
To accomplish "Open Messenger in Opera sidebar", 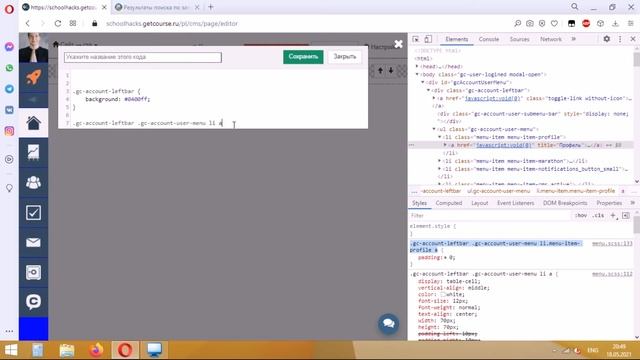I will pos(9,47).
